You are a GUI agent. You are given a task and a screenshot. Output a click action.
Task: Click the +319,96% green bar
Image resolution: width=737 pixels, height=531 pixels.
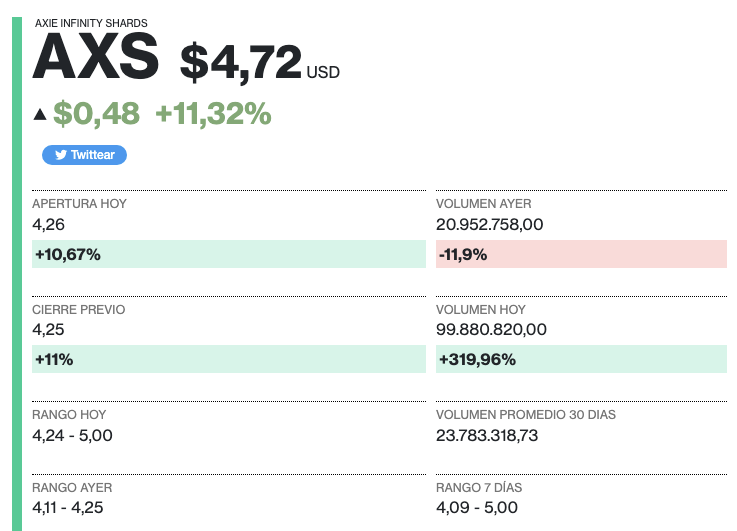click(x=581, y=359)
